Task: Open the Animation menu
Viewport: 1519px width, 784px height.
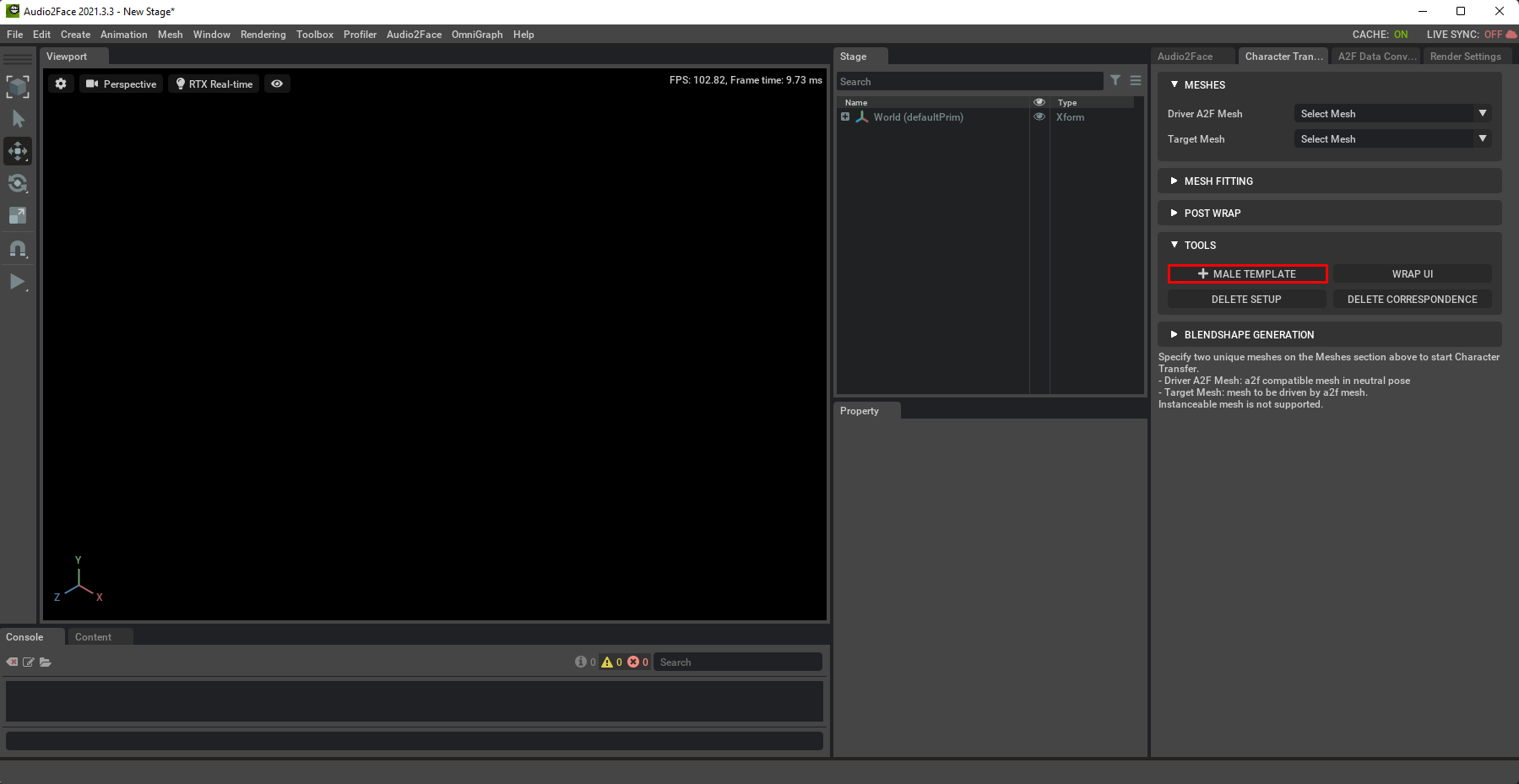Action: click(123, 35)
